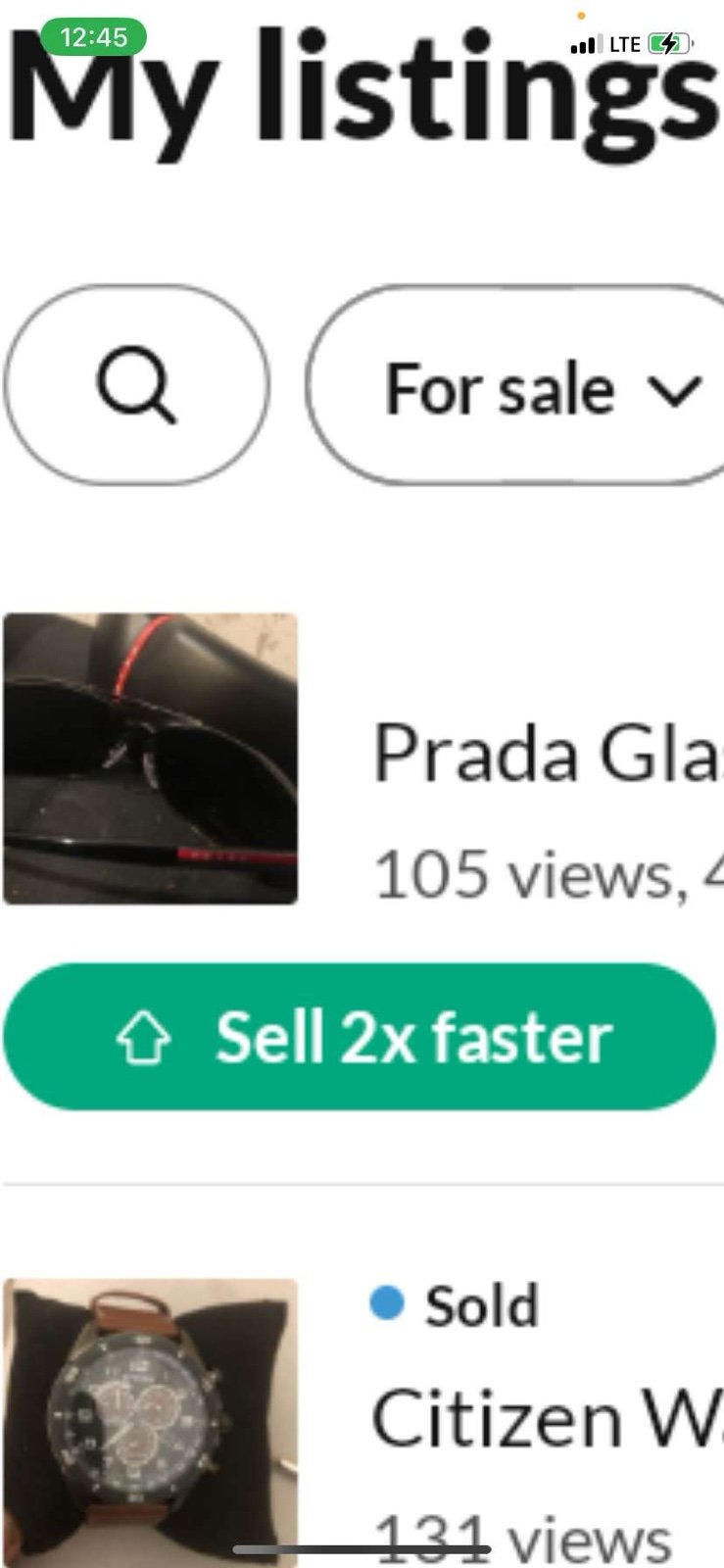Open the Prada sunglasses thumbnail

click(x=150, y=759)
